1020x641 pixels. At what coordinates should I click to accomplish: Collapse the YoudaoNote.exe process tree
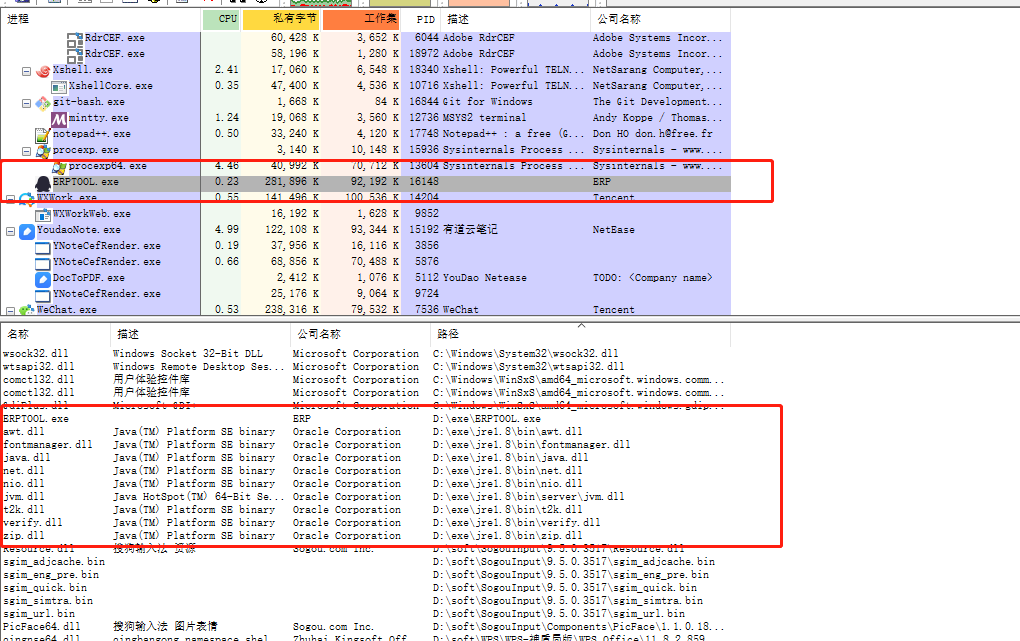(x=10, y=231)
